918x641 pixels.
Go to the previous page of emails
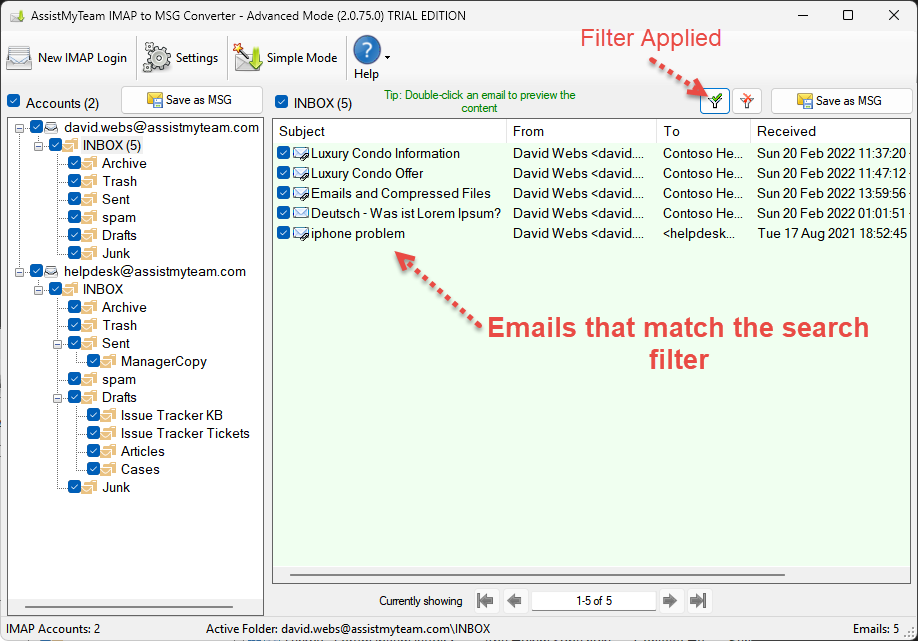point(515,601)
